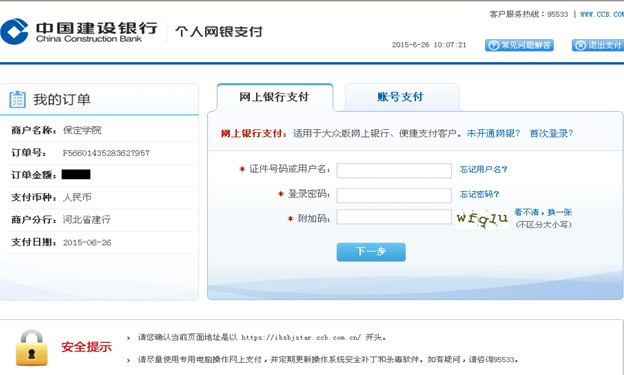Image resolution: width=624 pixels, height=375 pixels.
Task: Open the 常见问题解答 help button
Action: (x=519, y=45)
